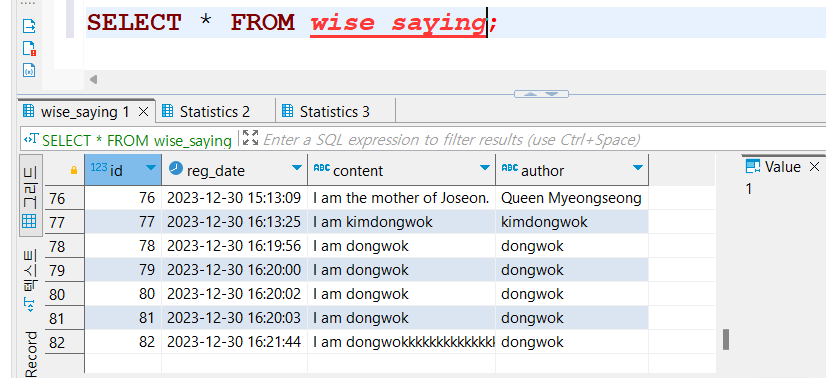Click the green SELECT * FROM wise_saying query label
The image size is (826, 378).
tap(137, 140)
